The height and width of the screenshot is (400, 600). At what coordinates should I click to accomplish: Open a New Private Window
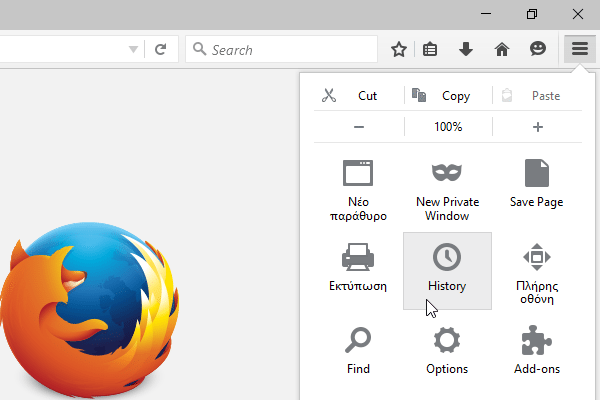[x=447, y=190]
